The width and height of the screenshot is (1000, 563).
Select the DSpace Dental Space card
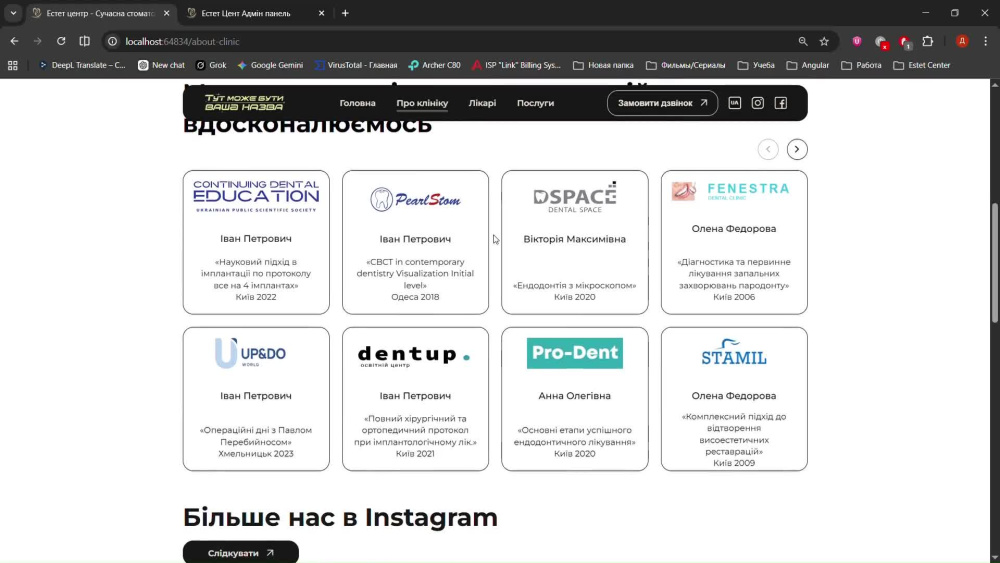point(575,242)
